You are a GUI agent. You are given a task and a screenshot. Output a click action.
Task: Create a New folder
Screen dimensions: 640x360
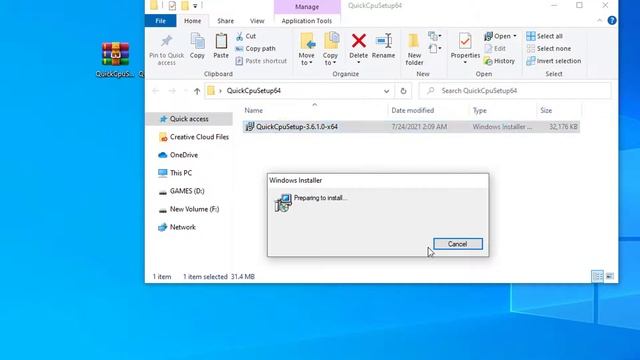pos(414,49)
